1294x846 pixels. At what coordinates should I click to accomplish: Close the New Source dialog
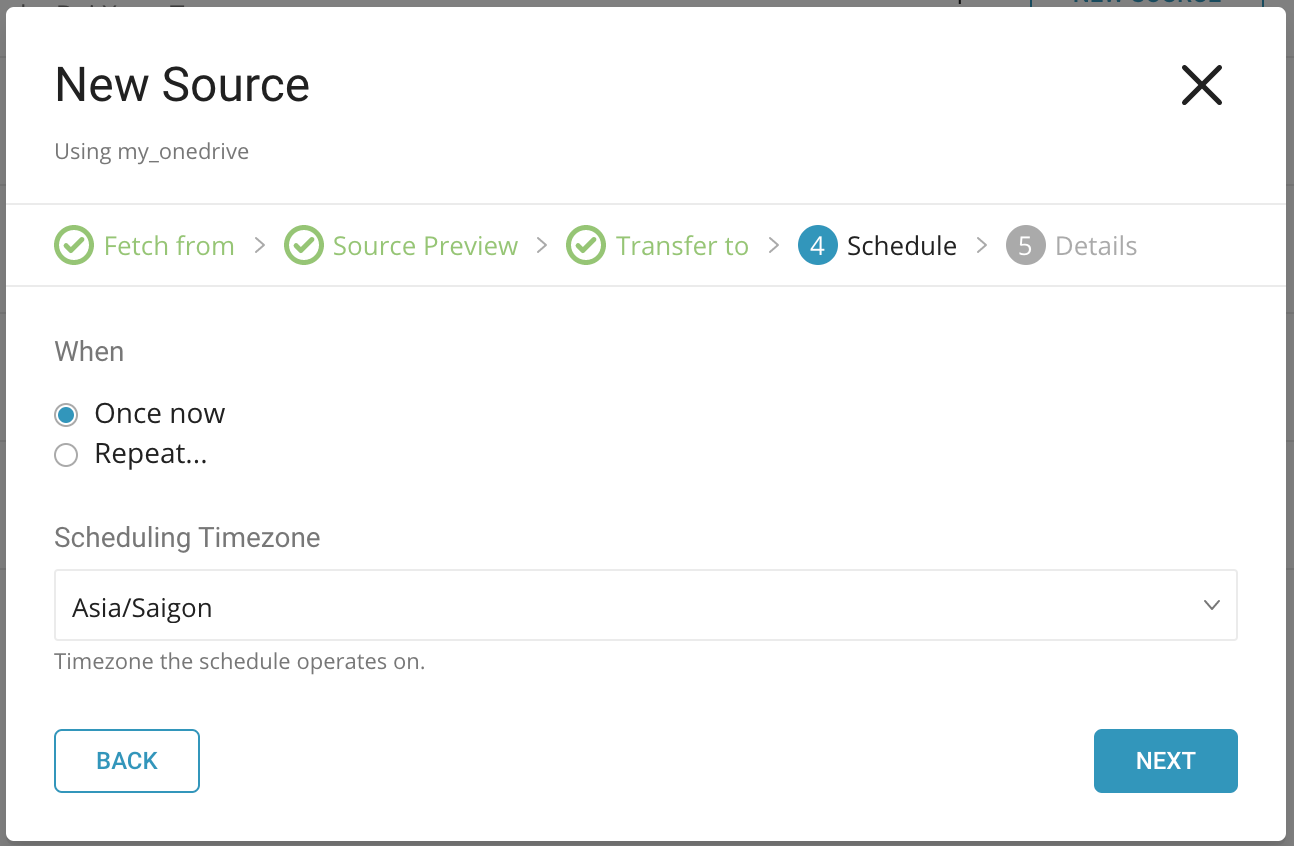click(1201, 86)
